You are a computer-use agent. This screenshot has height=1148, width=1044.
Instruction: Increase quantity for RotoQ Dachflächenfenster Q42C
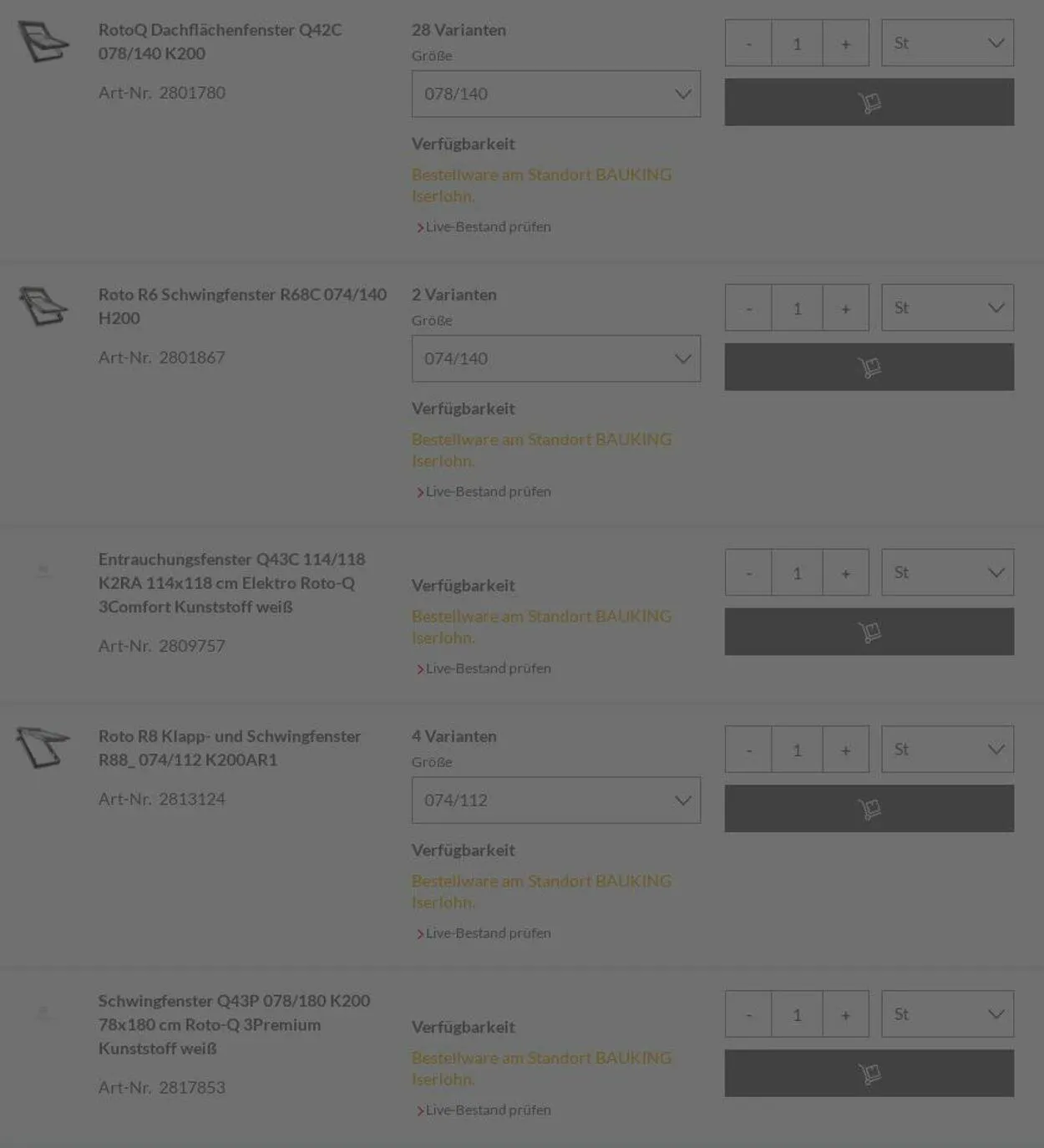845,43
